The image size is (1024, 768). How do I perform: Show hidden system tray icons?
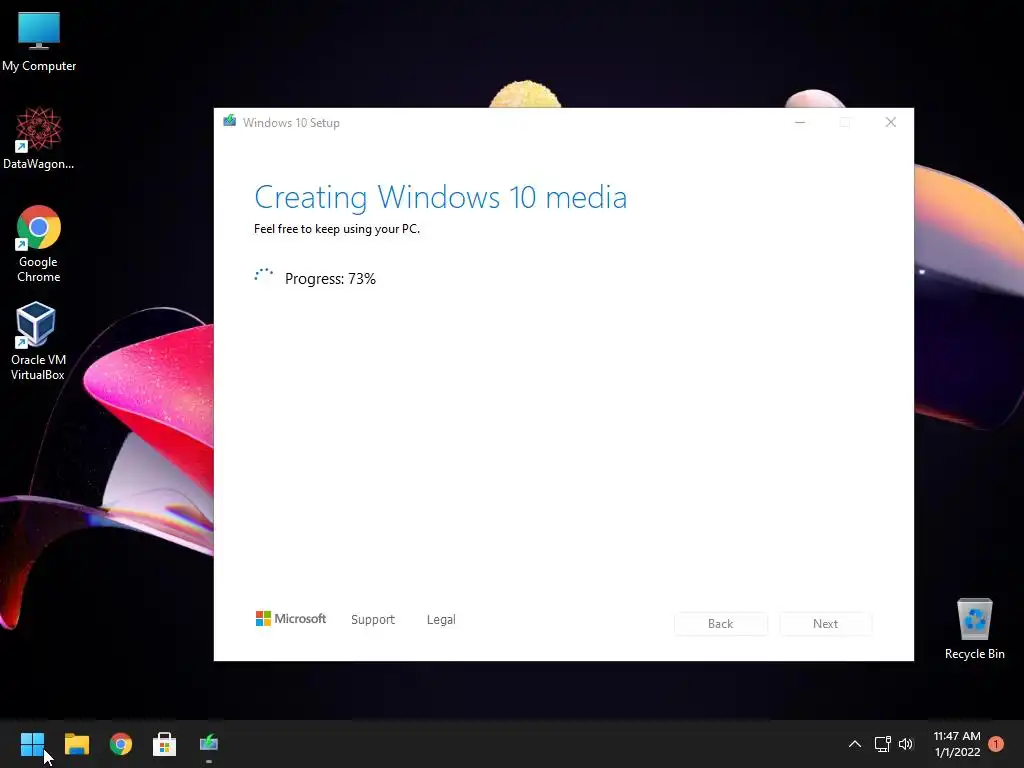[x=854, y=744]
